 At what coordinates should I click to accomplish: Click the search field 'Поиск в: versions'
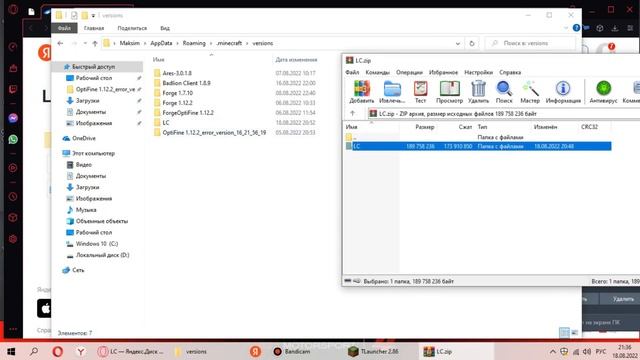click(531, 43)
